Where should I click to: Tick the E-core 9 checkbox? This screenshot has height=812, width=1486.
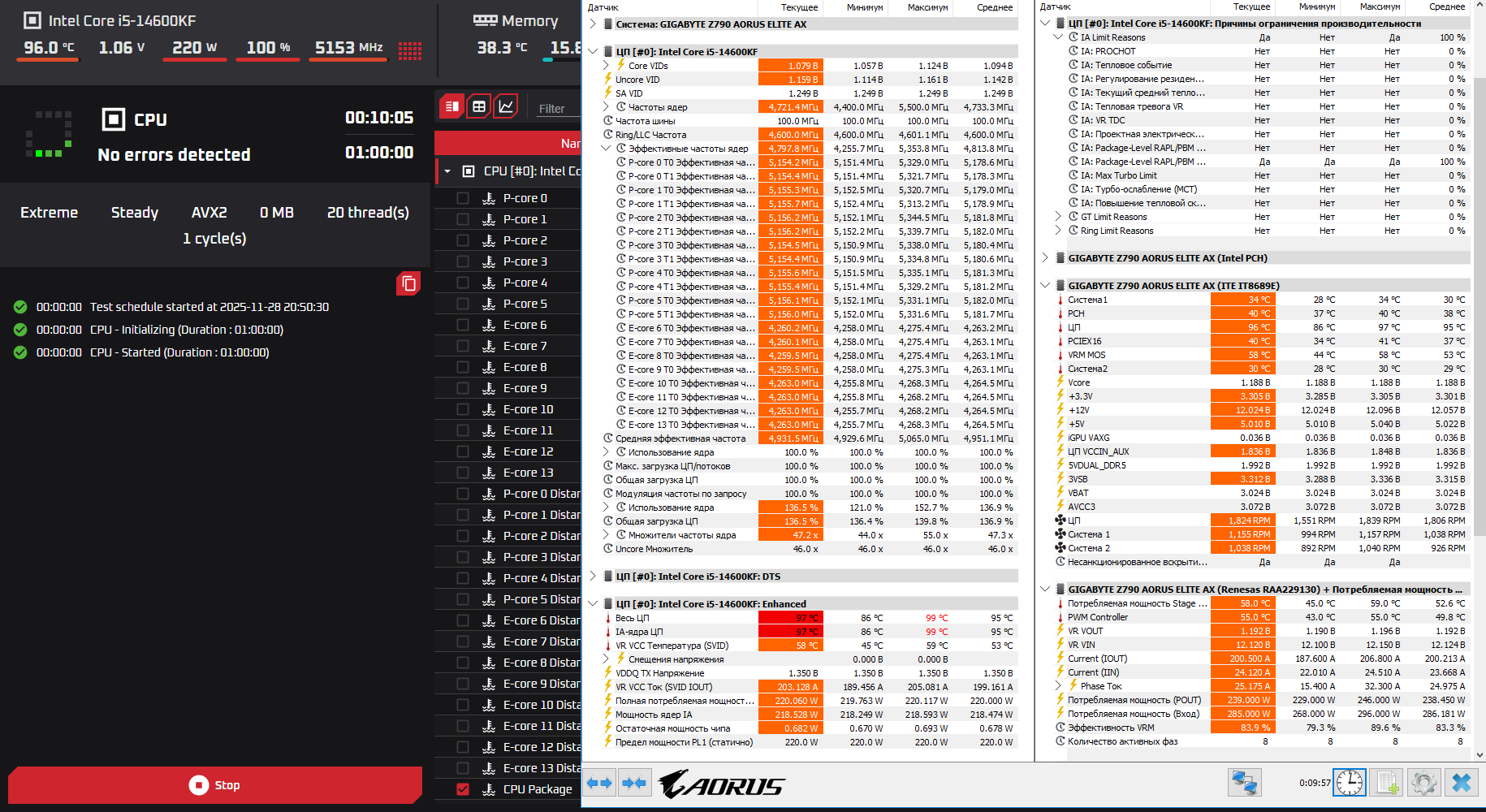[463, 388]
